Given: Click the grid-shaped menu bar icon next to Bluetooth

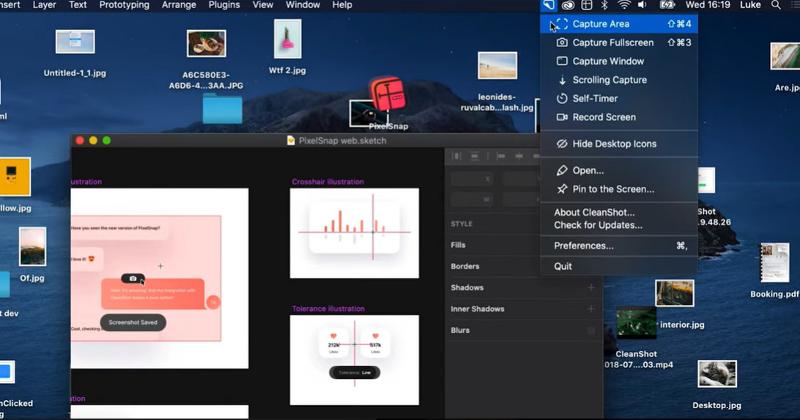Looking at the screenshot, I should [587, 5].
